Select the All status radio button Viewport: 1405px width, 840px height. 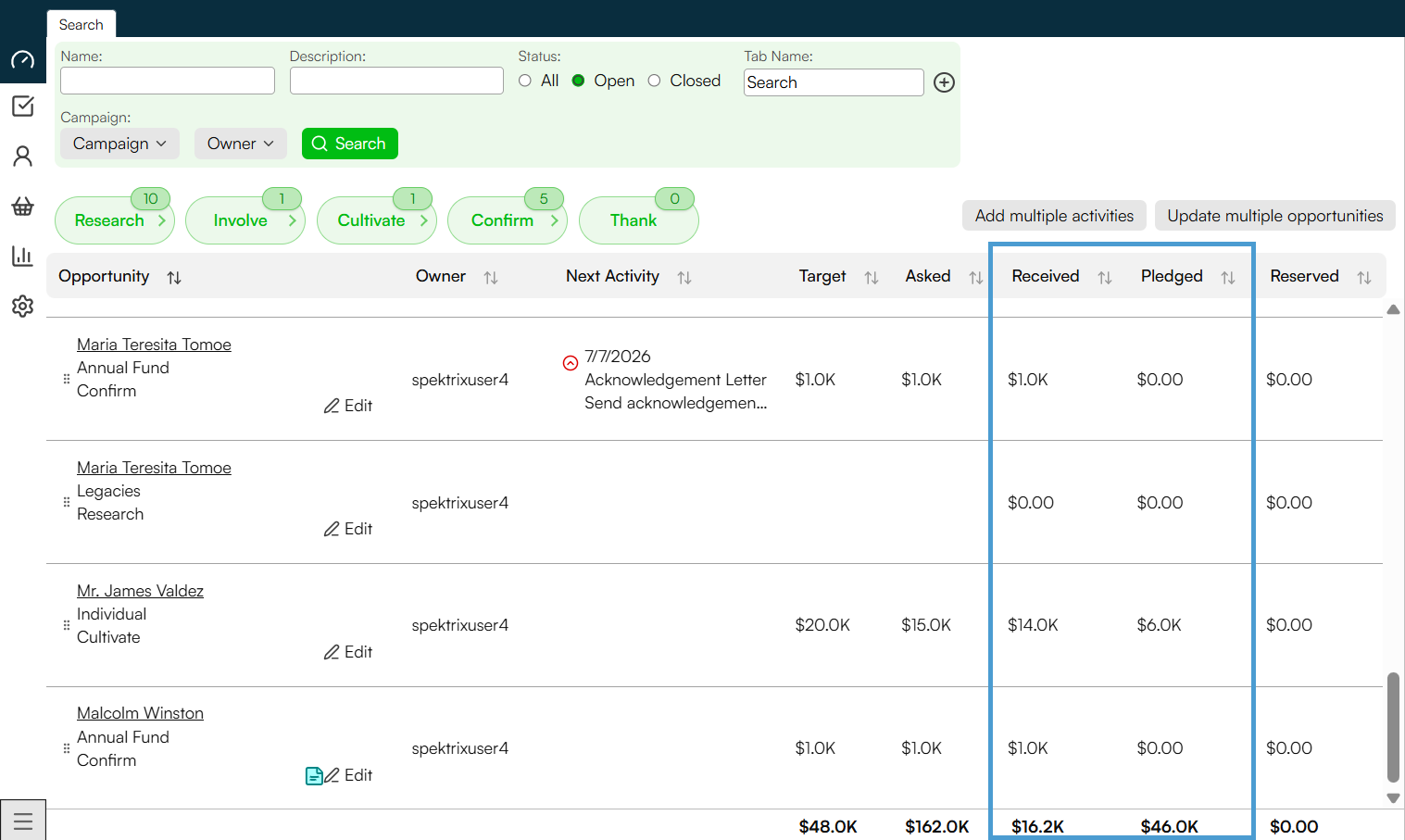click(x=525, y=81)
